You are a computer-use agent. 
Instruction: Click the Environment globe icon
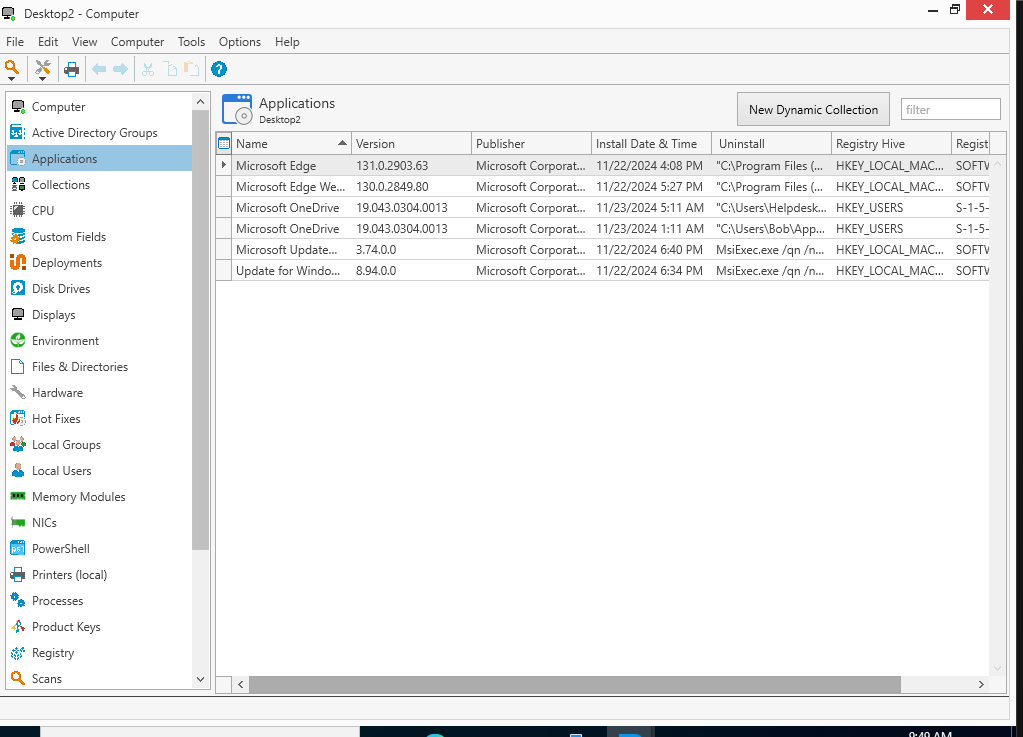tap(18, 340)
